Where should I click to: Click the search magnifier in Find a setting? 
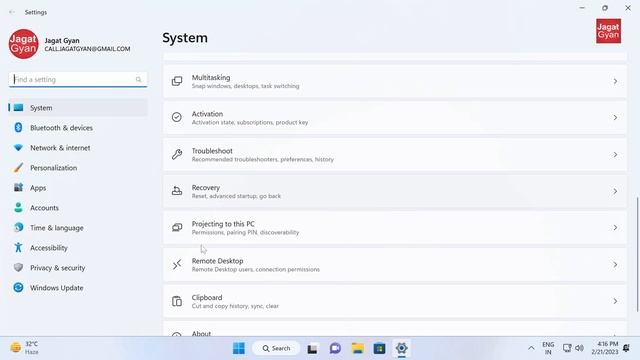[138, 80]
